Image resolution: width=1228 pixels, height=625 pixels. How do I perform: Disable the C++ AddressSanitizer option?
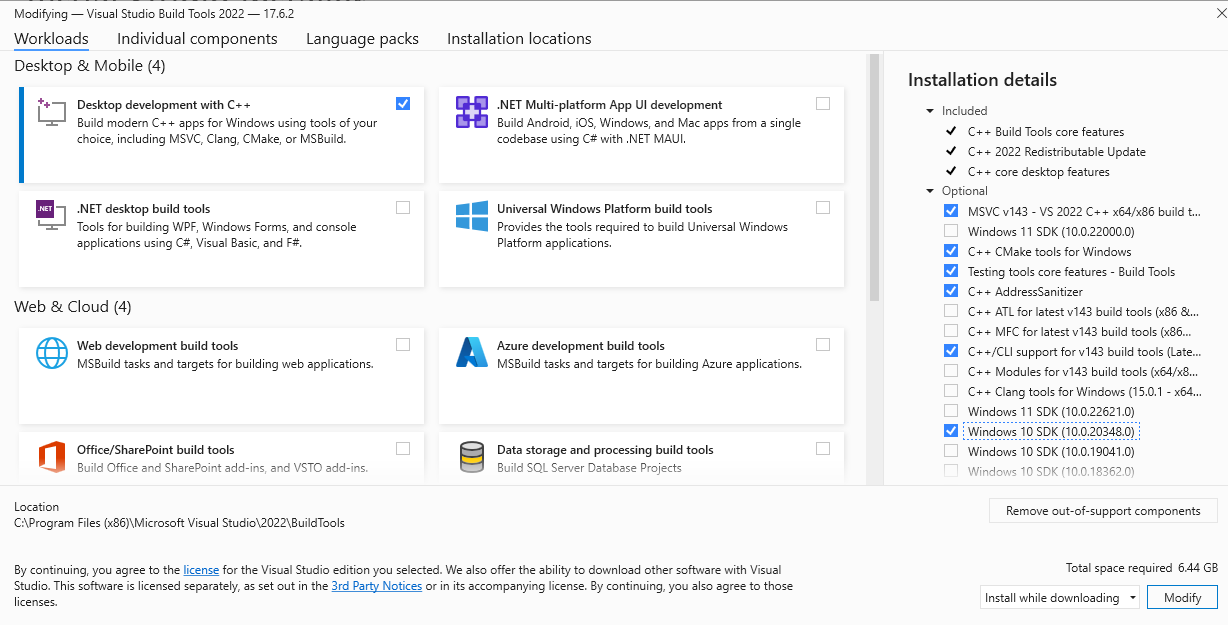tap(950, 291)
